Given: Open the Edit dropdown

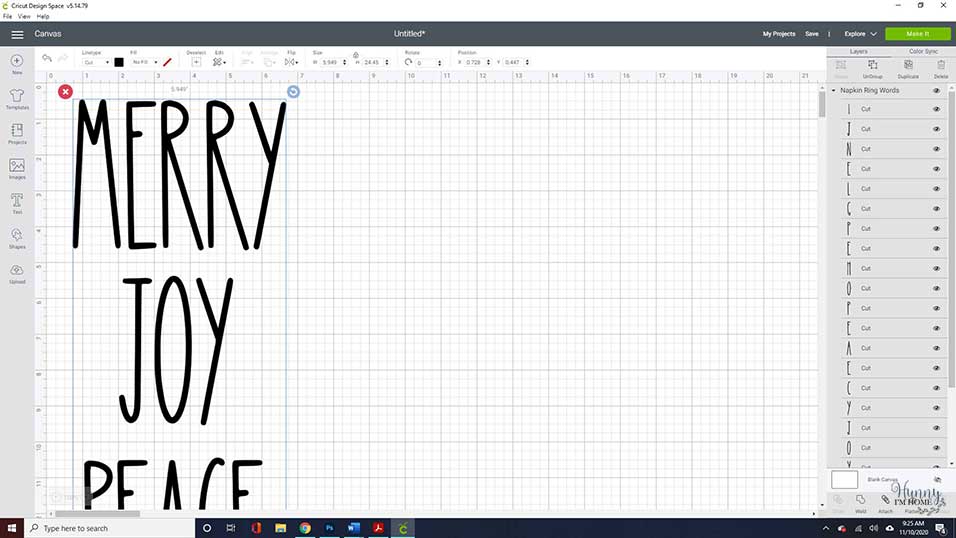Looking at the screenshot, I should point(219,62).
